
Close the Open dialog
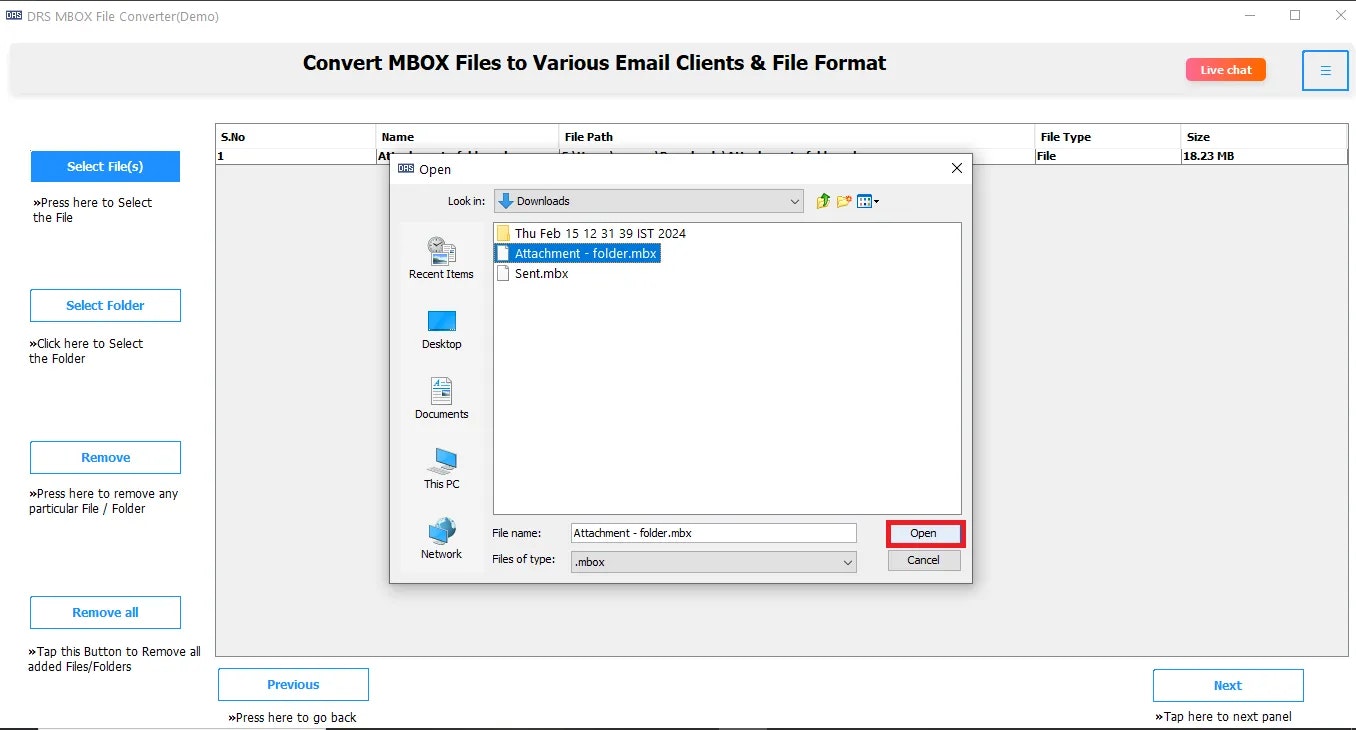click(957, 169)
